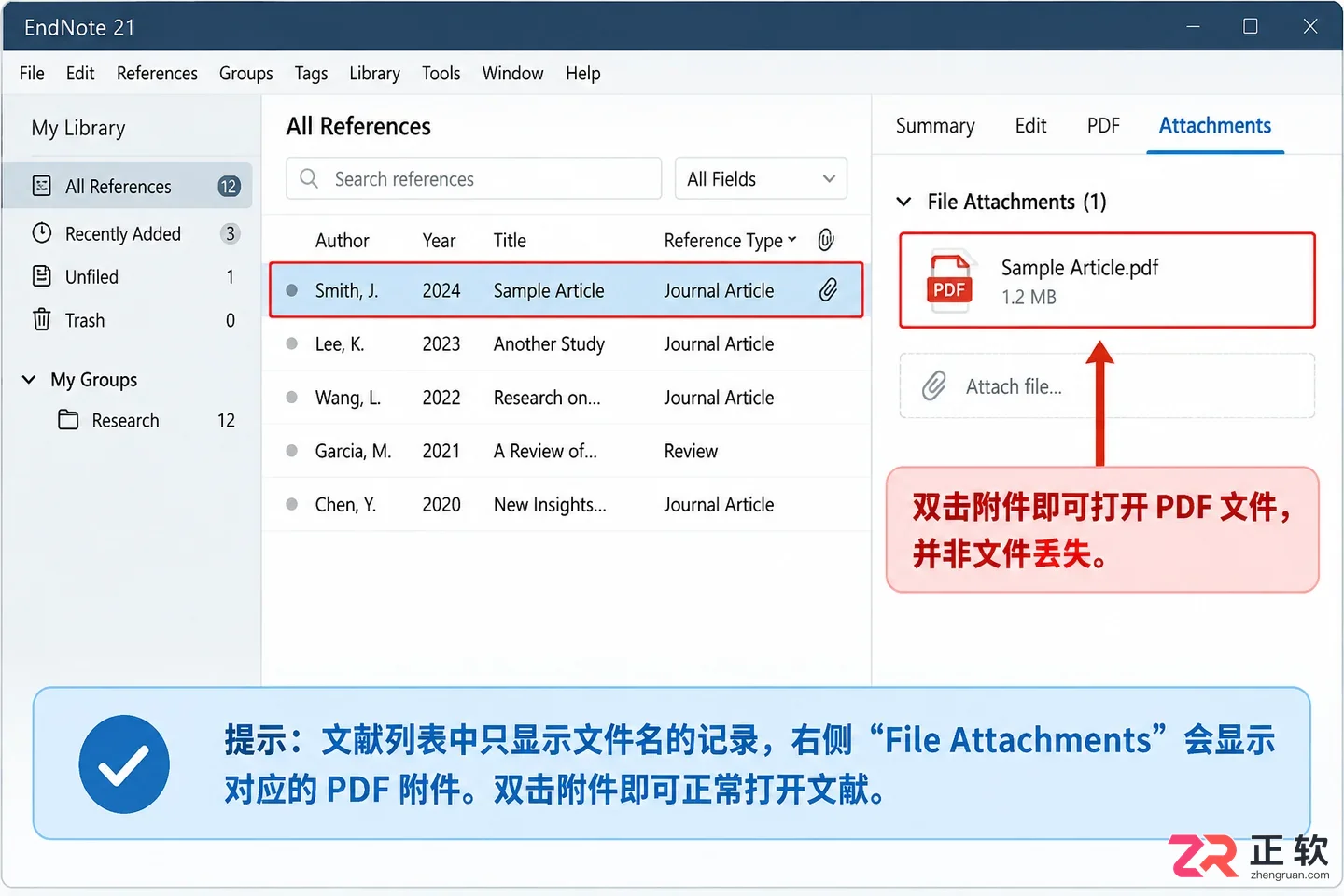Toggle the read status dot for Lee, K.
1344x896 pixels.
(292, 343)
